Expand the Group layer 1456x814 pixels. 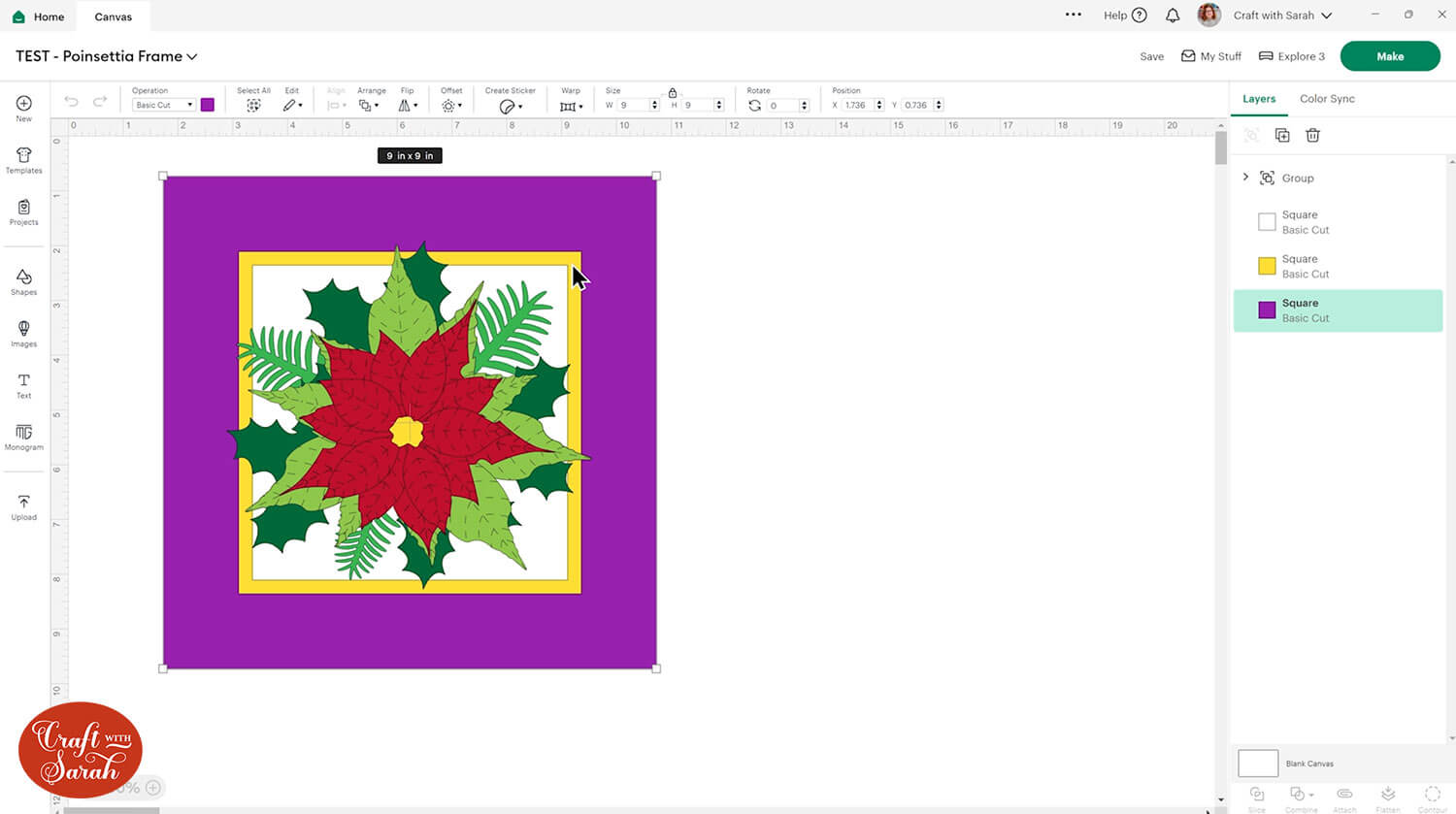(x=1245, y=178)
